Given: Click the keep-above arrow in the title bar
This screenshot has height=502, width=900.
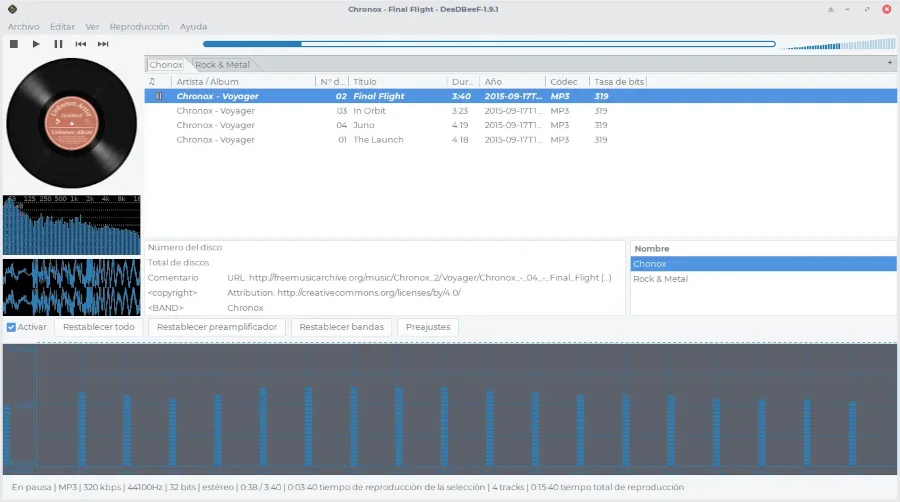Looking at the screenshot, I should click(831, 9).
